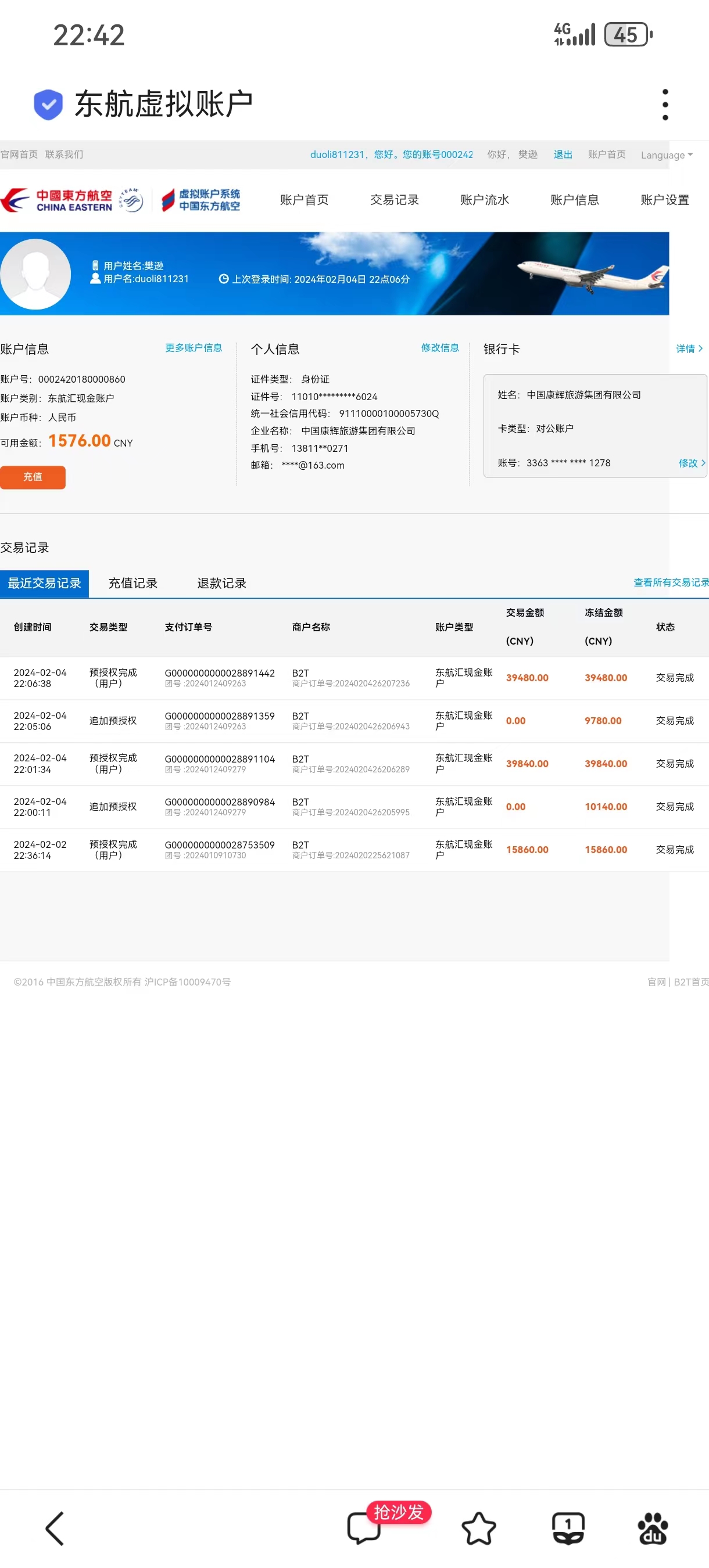Screen dimensions: 709x1568
Task: Open the tab switcher window icon
Action: point(568,1528)
